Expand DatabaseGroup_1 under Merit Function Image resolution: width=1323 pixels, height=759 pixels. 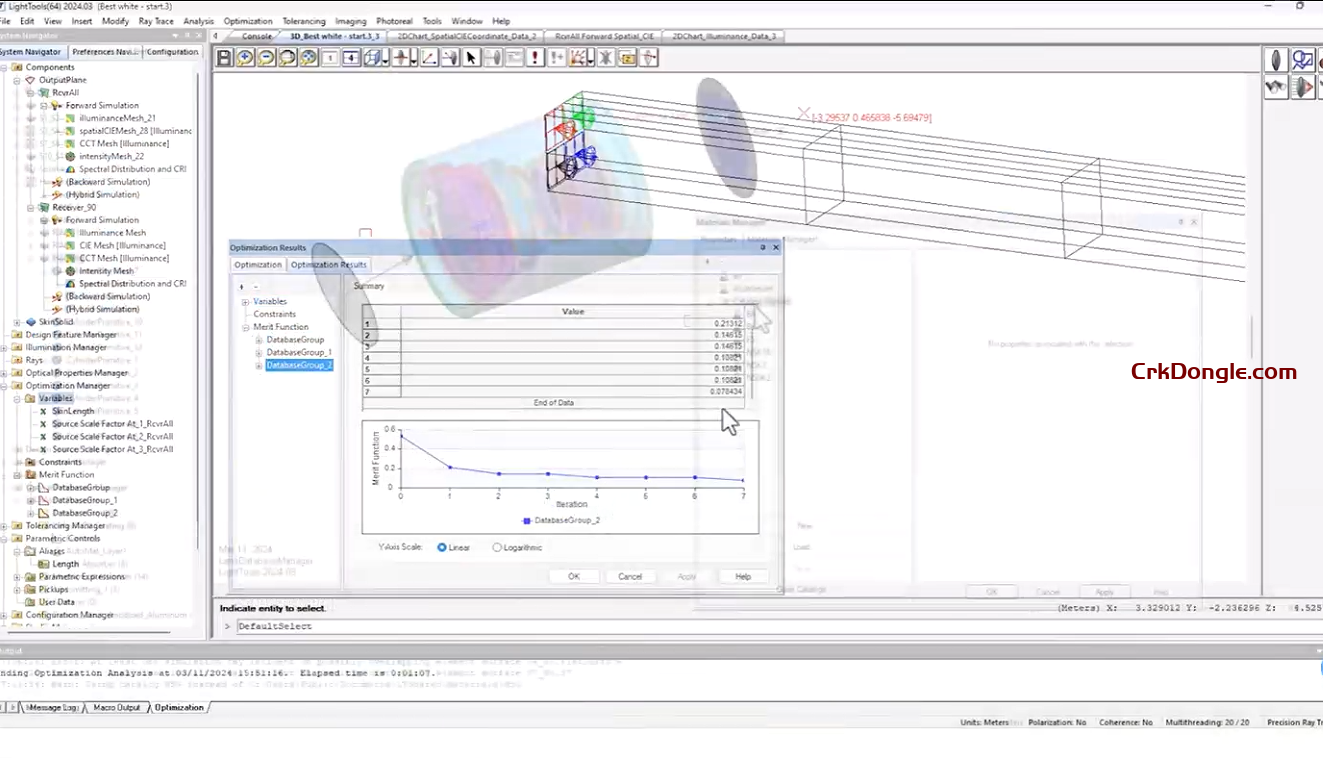(x=259, y=352)
